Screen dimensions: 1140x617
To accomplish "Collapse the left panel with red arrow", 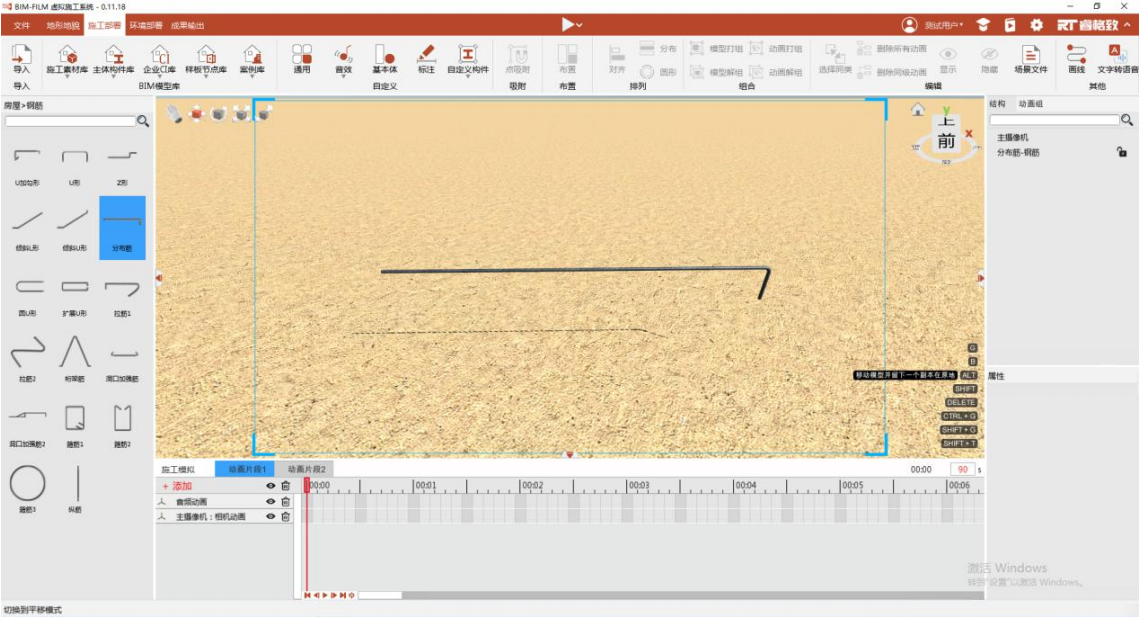I will click(x=158, y=278).
